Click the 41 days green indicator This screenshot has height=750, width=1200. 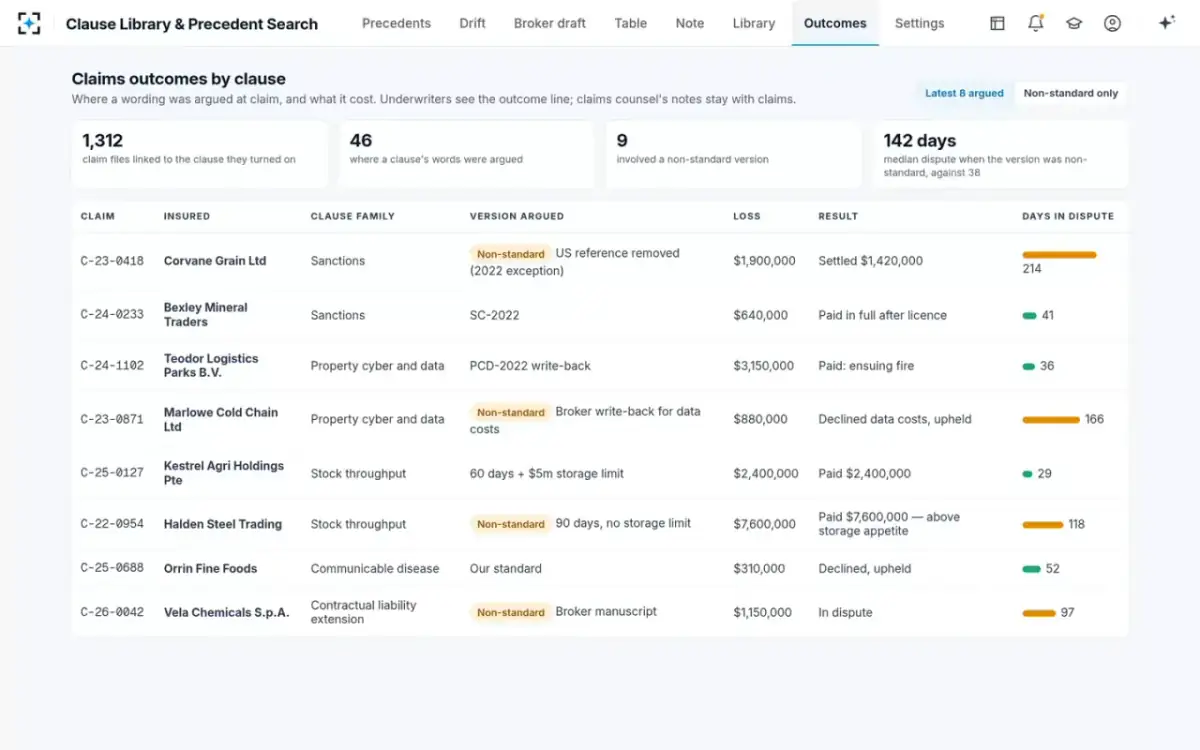click(x=1029, y=315)
